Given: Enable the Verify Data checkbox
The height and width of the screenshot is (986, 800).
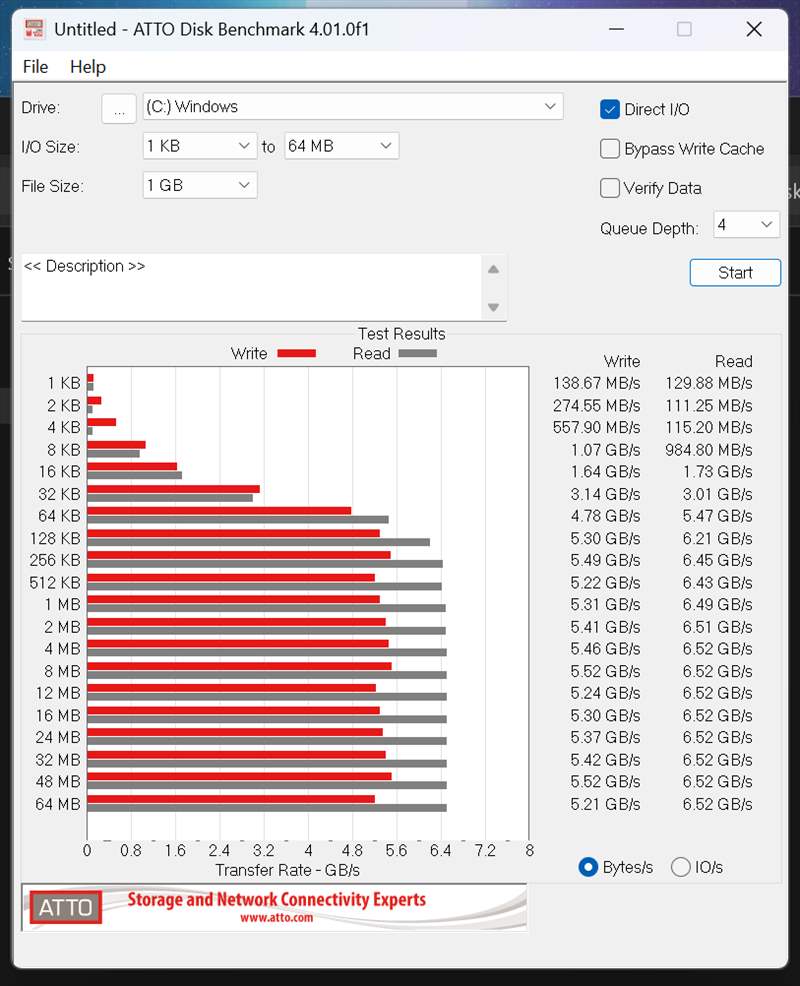Looking at the screenshot, I should [610, 188].
